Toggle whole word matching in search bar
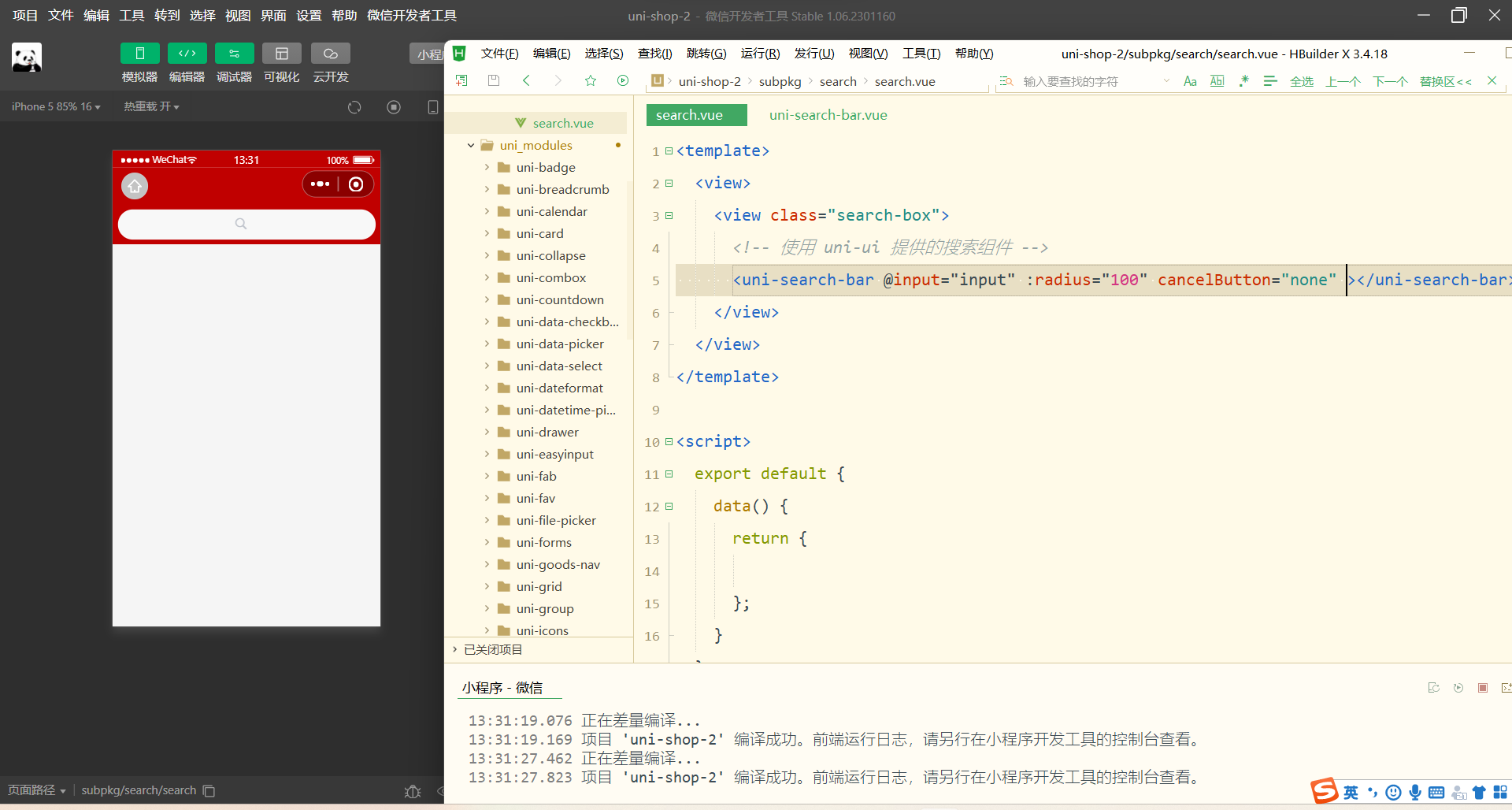 click(1217, 80)
